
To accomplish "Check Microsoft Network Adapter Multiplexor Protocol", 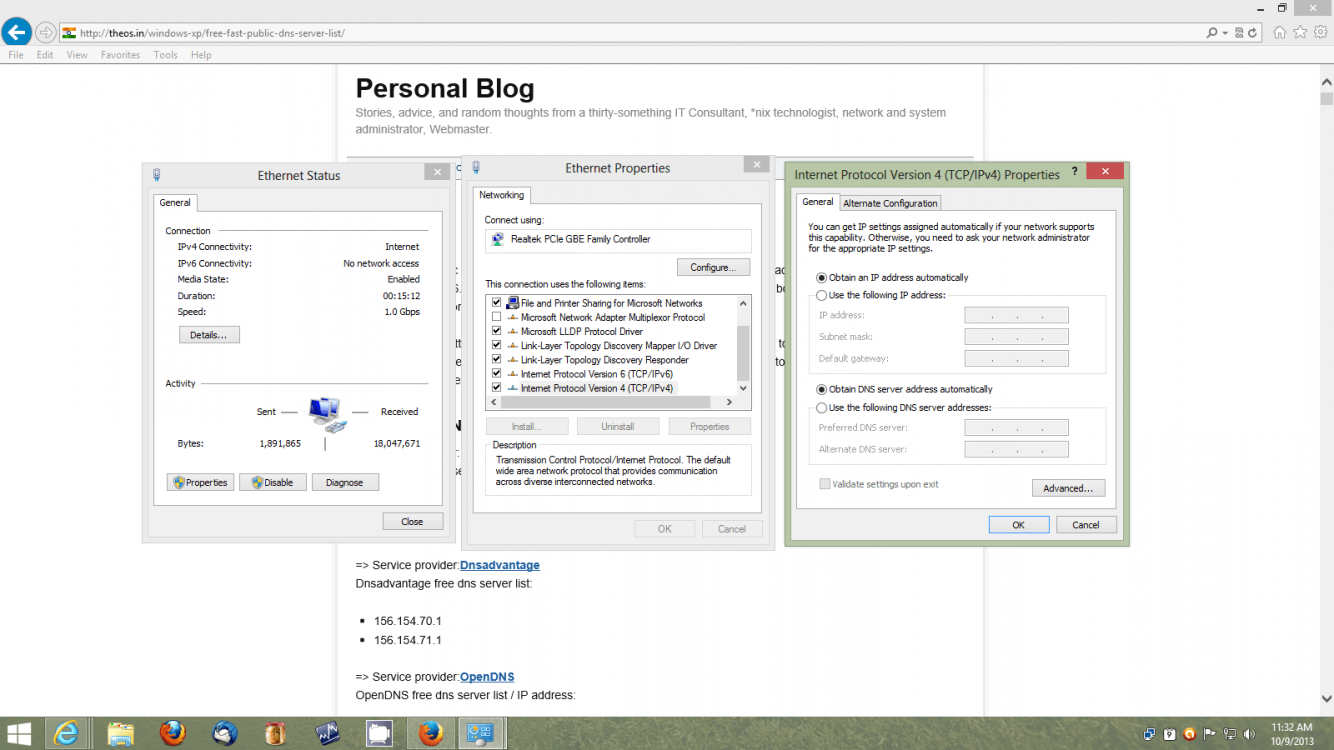I will coord(497,317).
